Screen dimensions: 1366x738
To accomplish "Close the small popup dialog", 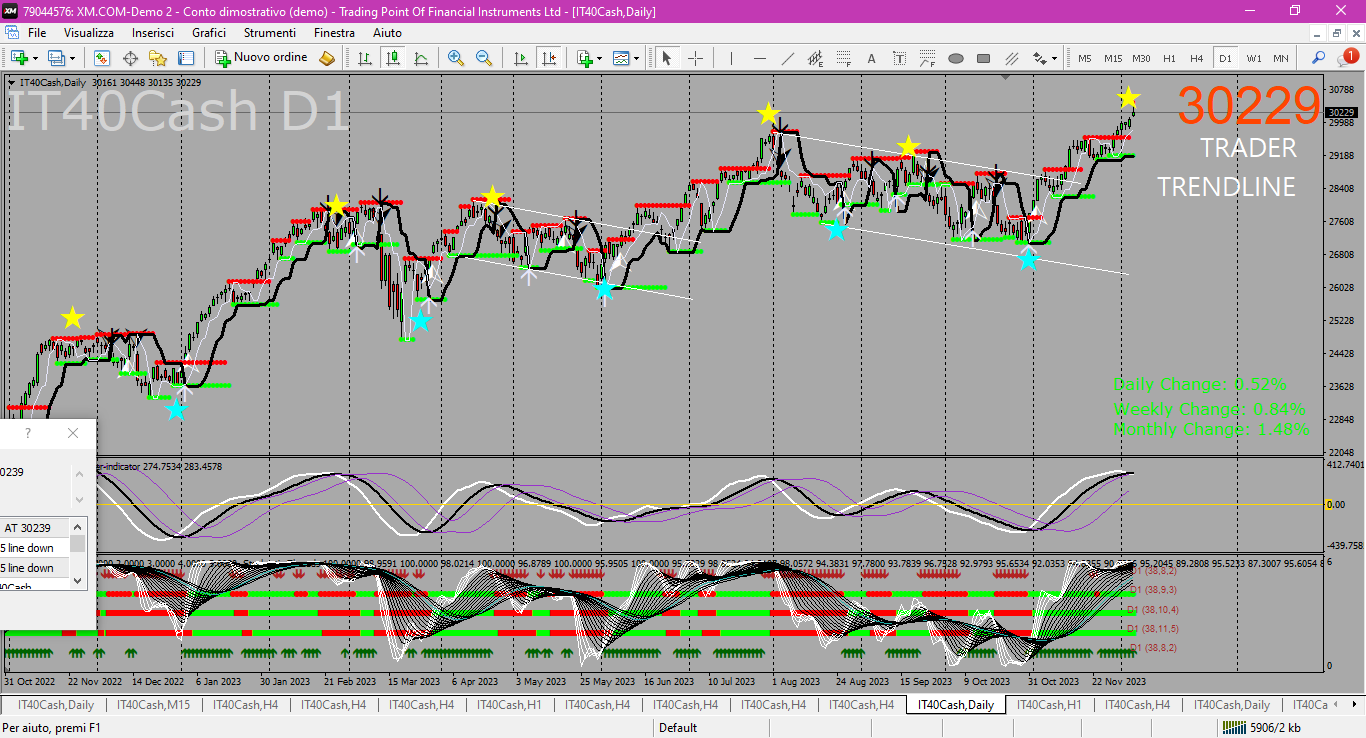I will click(x=72, y=433).
